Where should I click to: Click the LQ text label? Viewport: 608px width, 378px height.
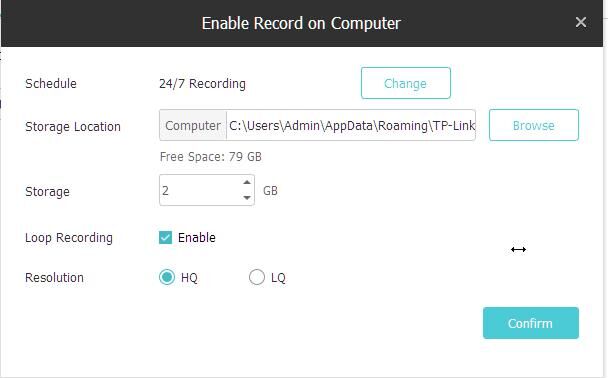278,278
